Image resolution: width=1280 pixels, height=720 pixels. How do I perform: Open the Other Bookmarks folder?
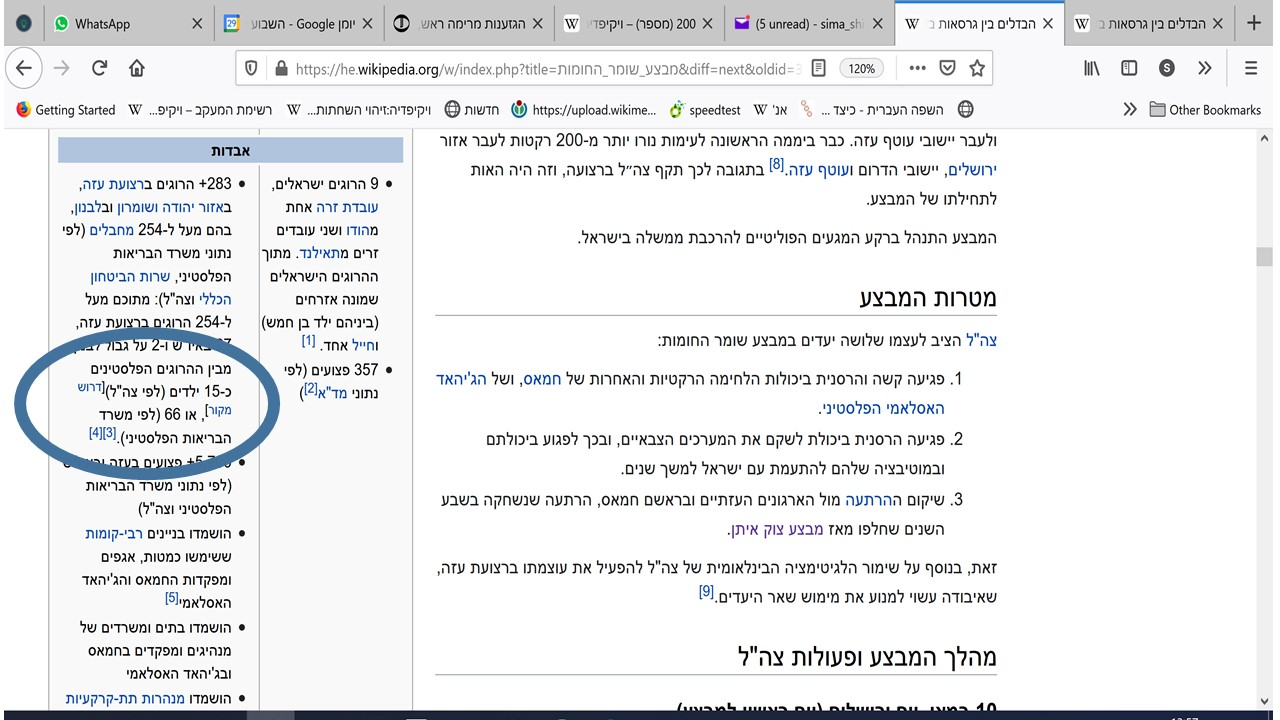pos(1205,110)
